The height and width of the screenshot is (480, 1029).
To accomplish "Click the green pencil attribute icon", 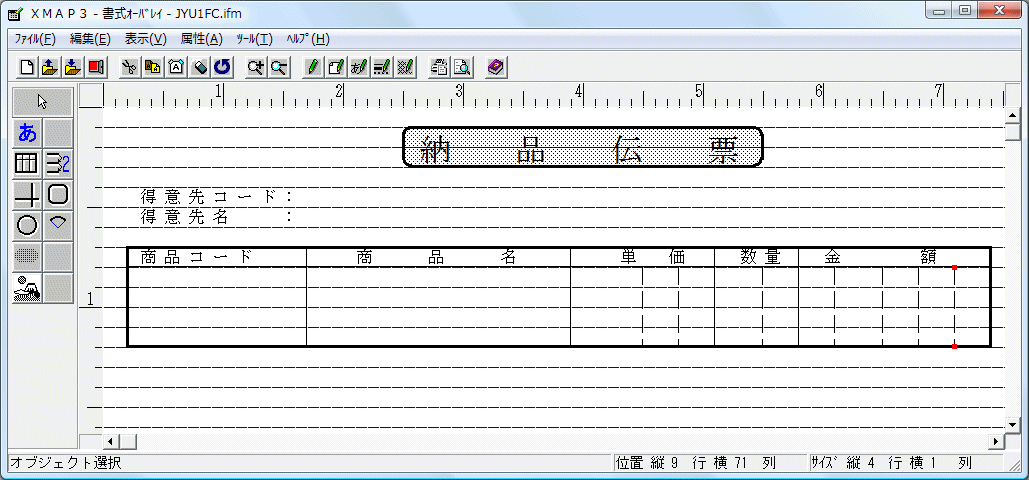I will click(x=312, y=66).
